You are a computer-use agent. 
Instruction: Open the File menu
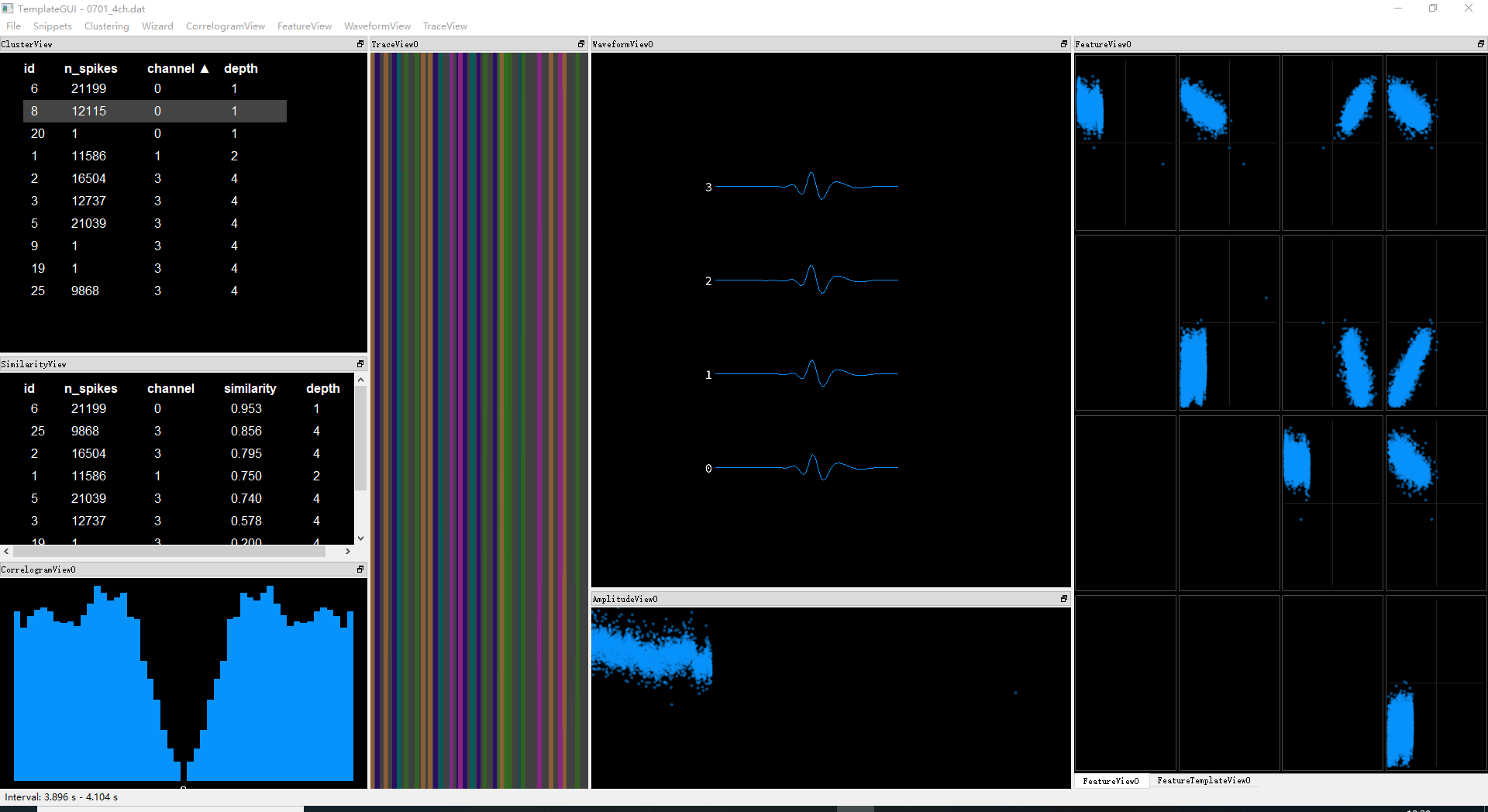pos(12,26)
